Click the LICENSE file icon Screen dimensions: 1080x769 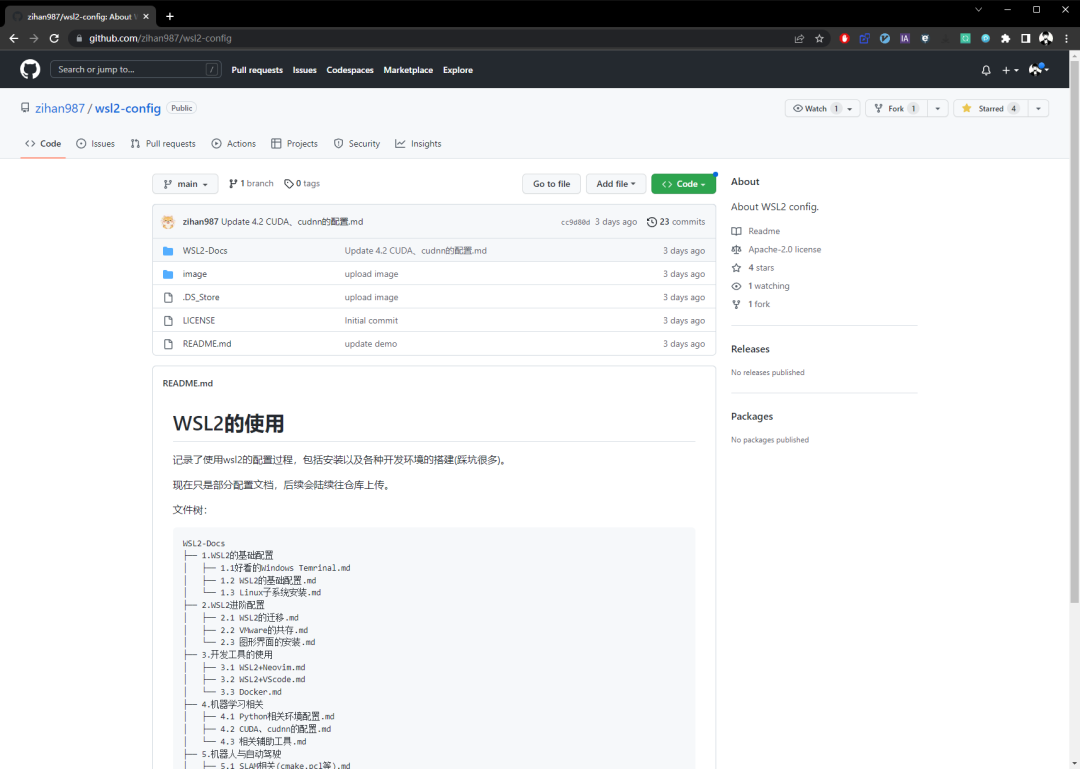[x=168, y=321]
